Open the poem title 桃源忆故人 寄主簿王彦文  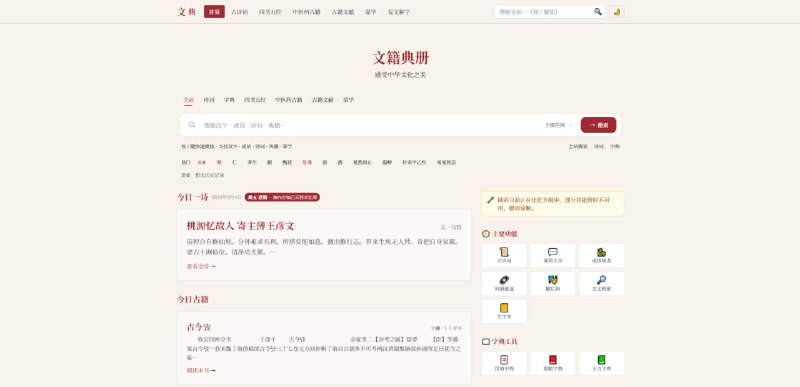click(x=240, y=226)
